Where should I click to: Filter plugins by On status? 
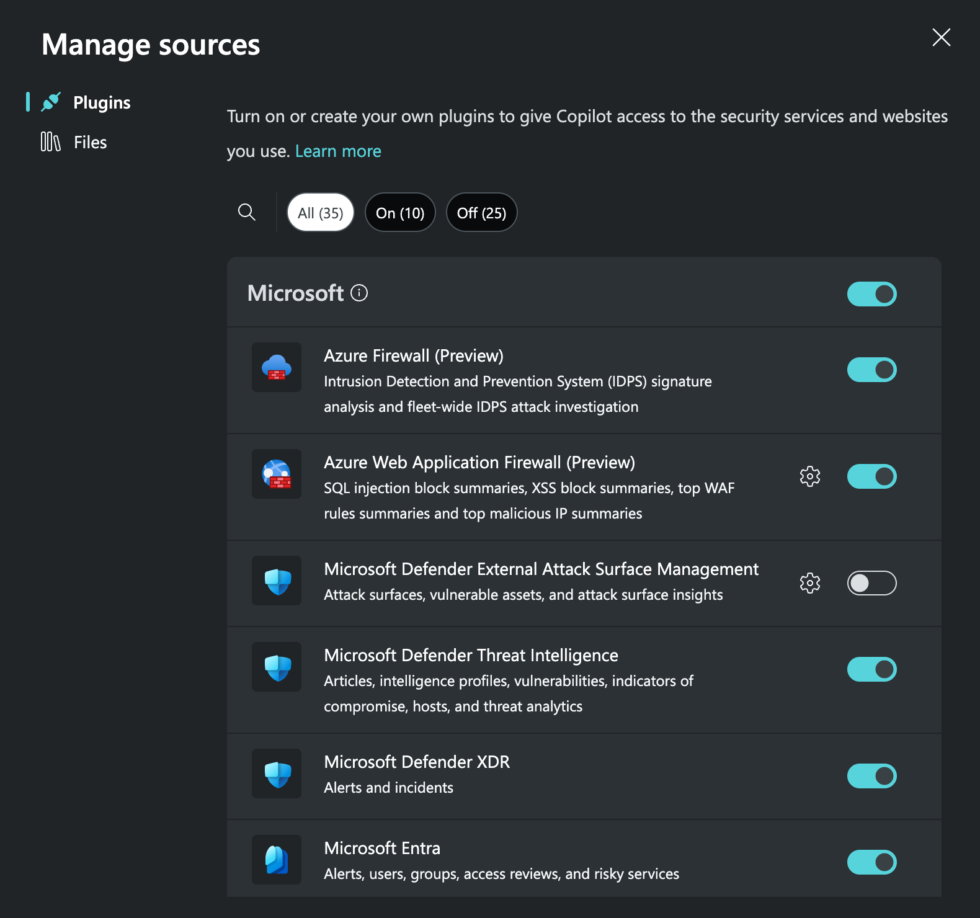(400, 212)
